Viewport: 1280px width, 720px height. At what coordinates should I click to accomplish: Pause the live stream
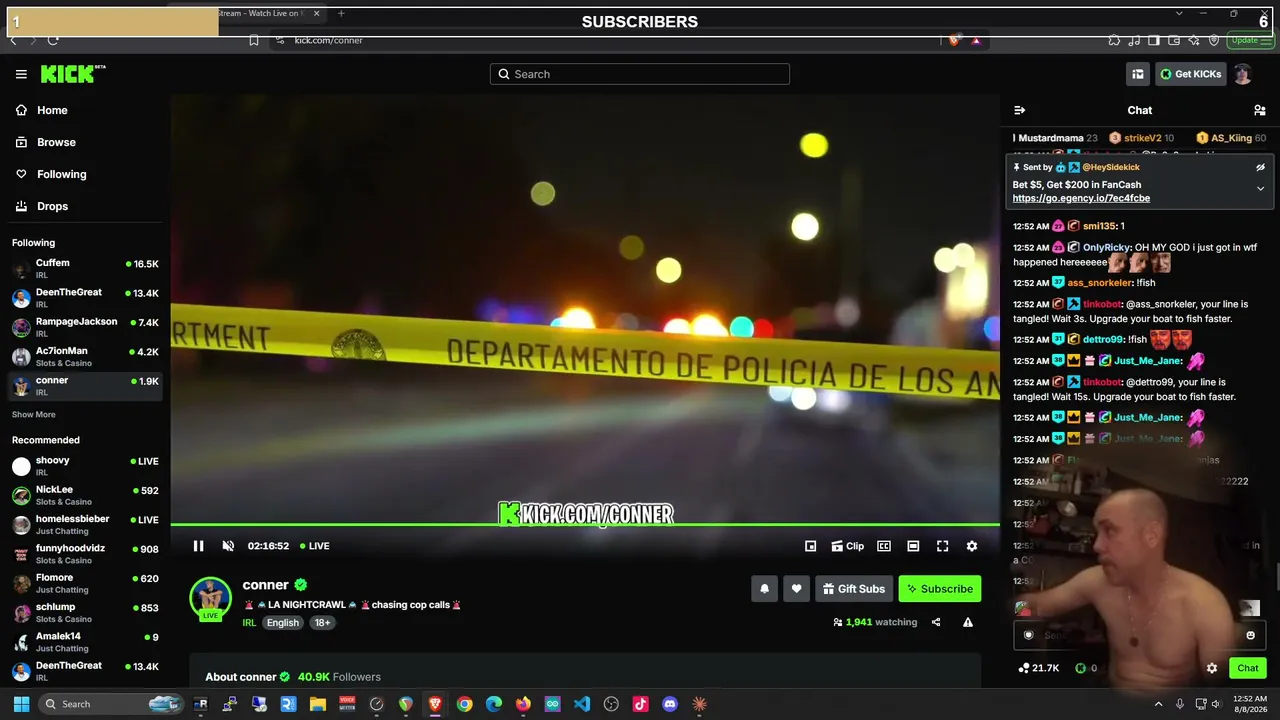pyautogui.click(x=198, y=546)
